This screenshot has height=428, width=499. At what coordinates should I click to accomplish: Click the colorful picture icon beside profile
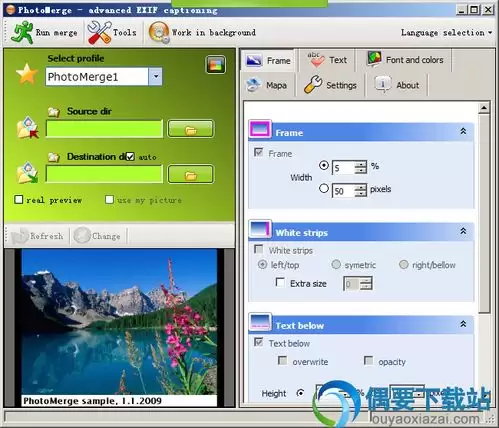[215, 64]
